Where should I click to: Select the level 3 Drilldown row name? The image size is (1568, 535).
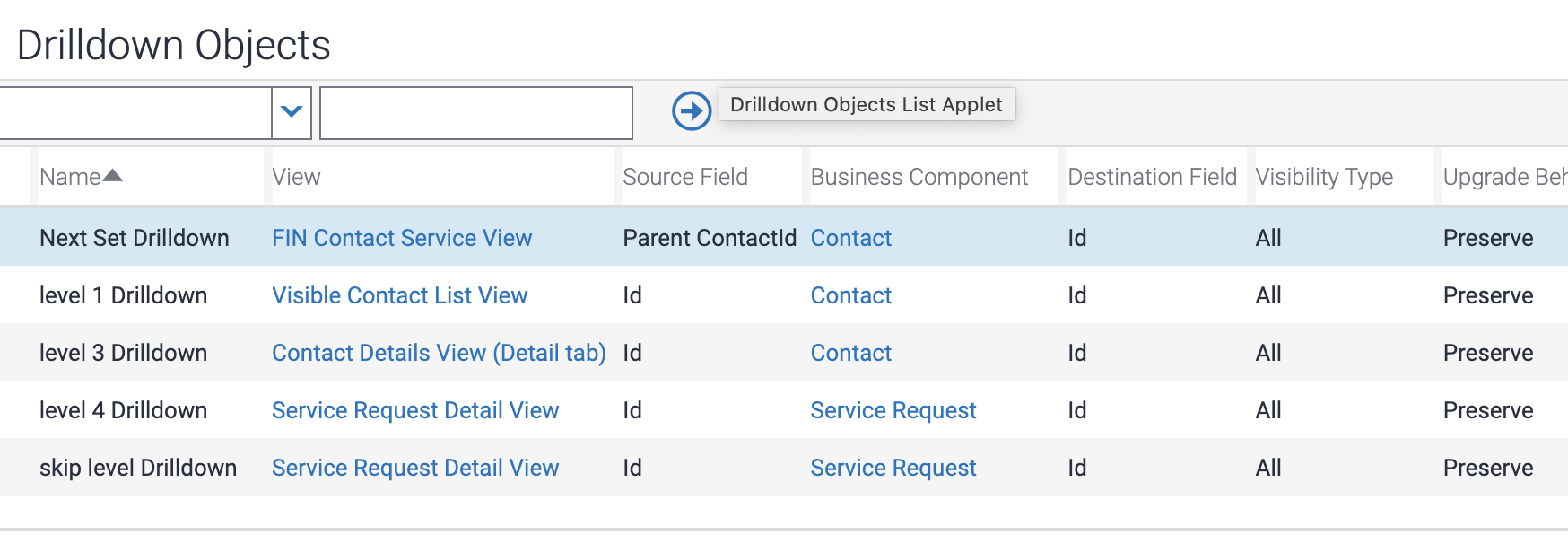click(x=123, y=353)
